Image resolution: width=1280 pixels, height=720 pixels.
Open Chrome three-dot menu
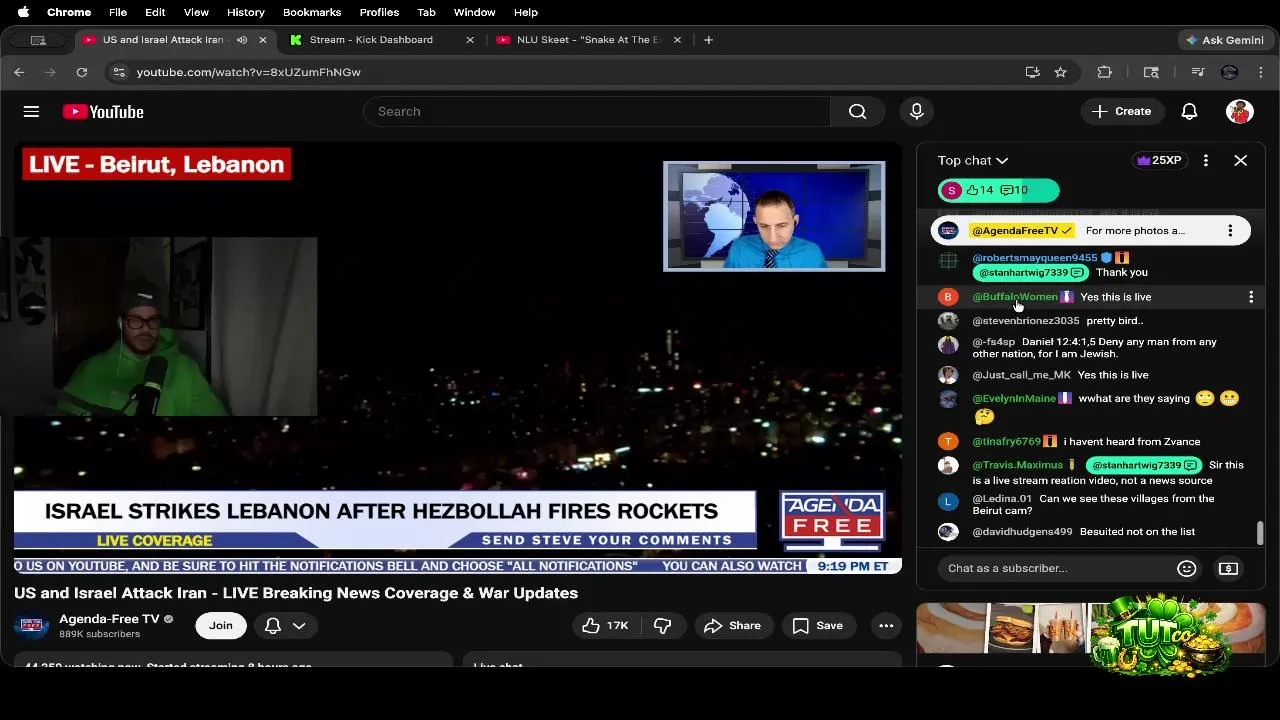(1260, 72)
